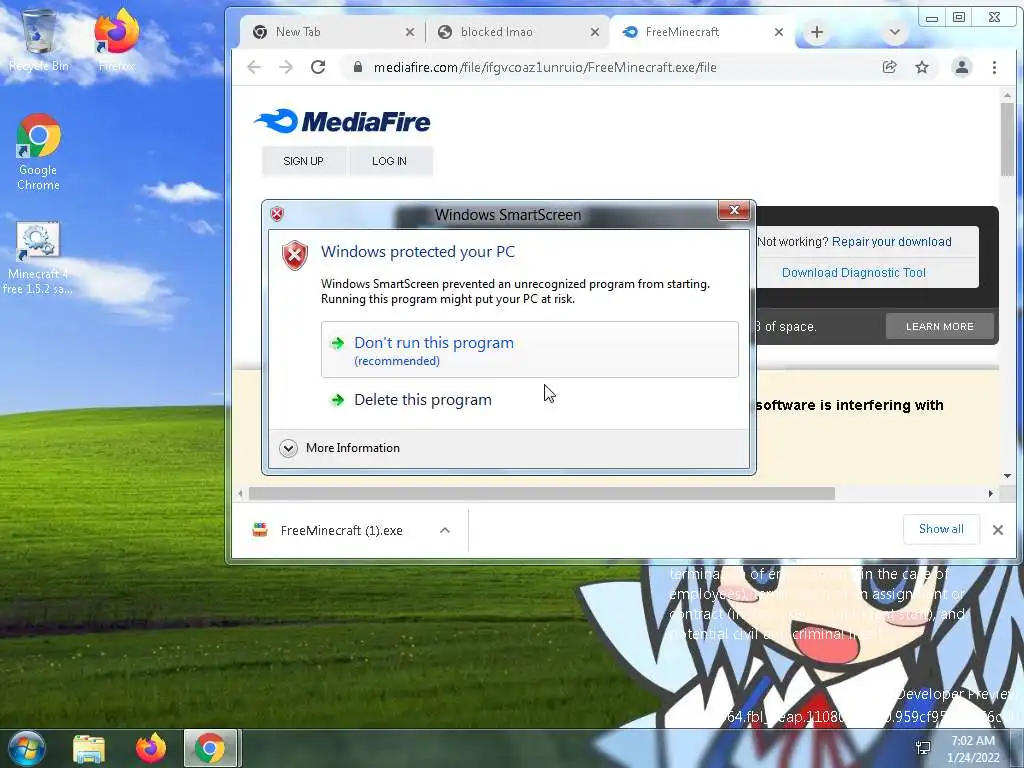Click the padlock site info icon
This screenshot has height=768, width=1024.
point(357,67)
